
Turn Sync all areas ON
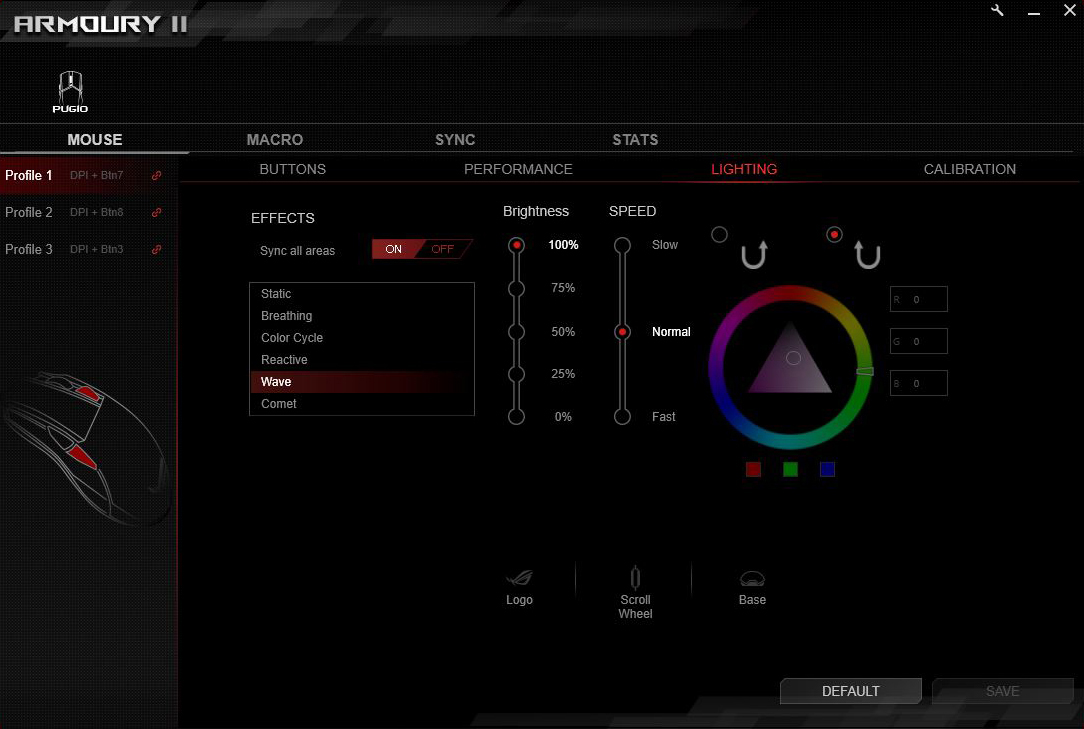coord(393,249)
